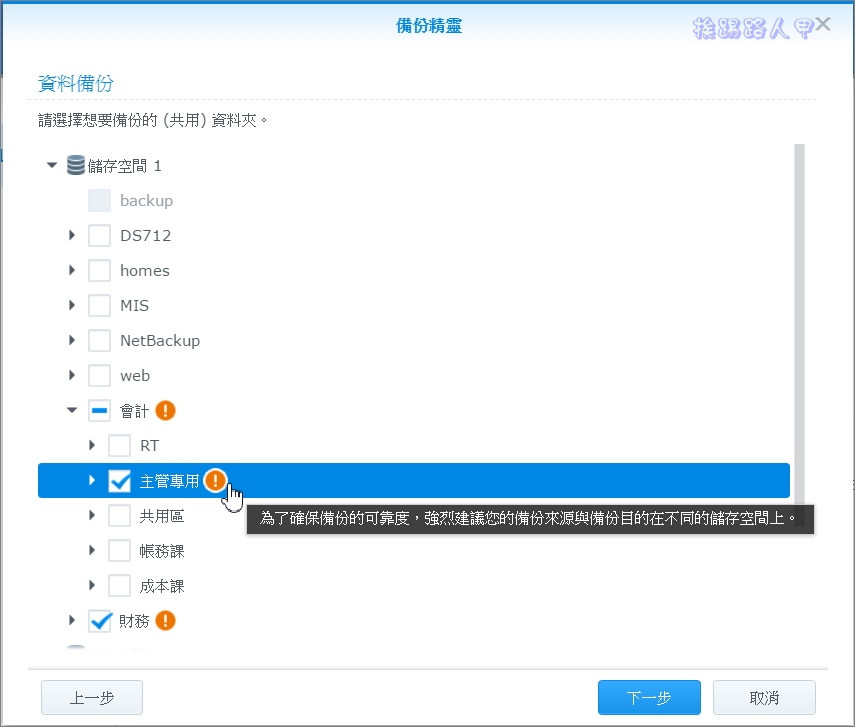The height and width of the screenshot is (727, 855).
Task: Check the 成本課 subfolder checkbox
Action: (x=119, y=586)
